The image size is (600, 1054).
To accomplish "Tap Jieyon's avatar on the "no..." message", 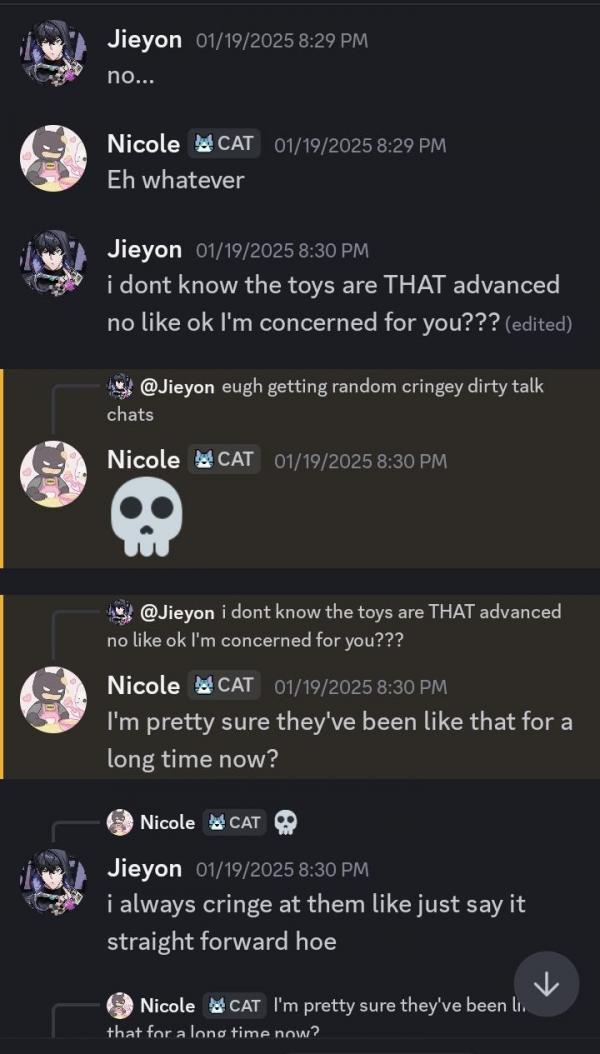I will (x=53, y=55).
